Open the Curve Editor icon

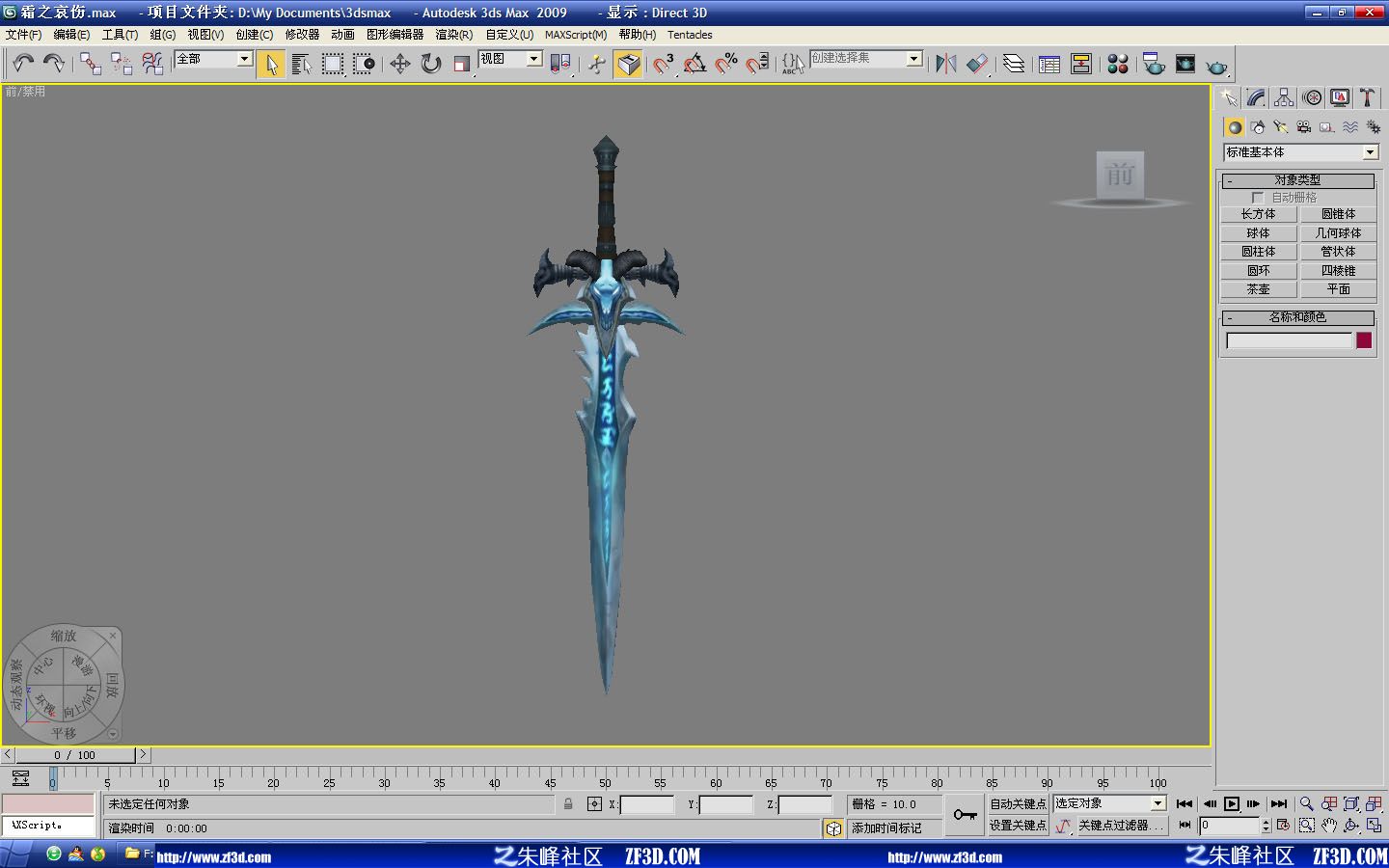[1049, 64]
